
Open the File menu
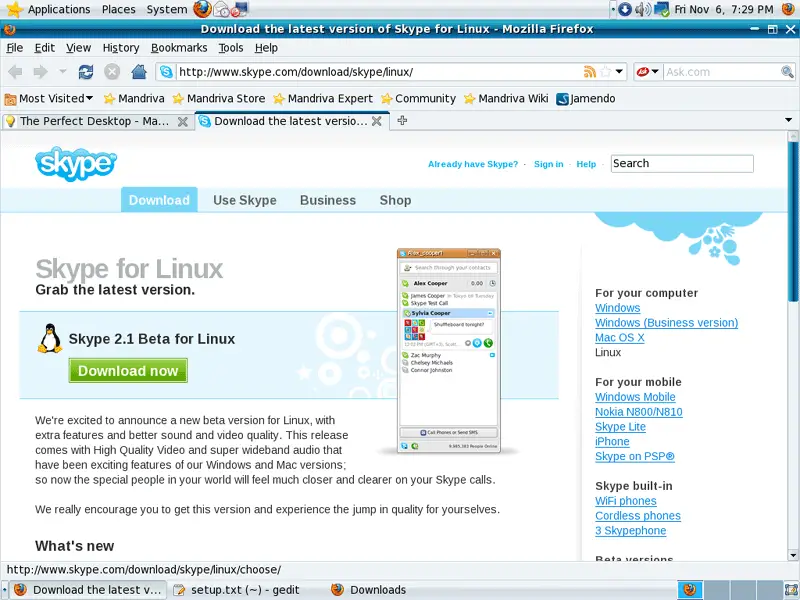point(14,48)
